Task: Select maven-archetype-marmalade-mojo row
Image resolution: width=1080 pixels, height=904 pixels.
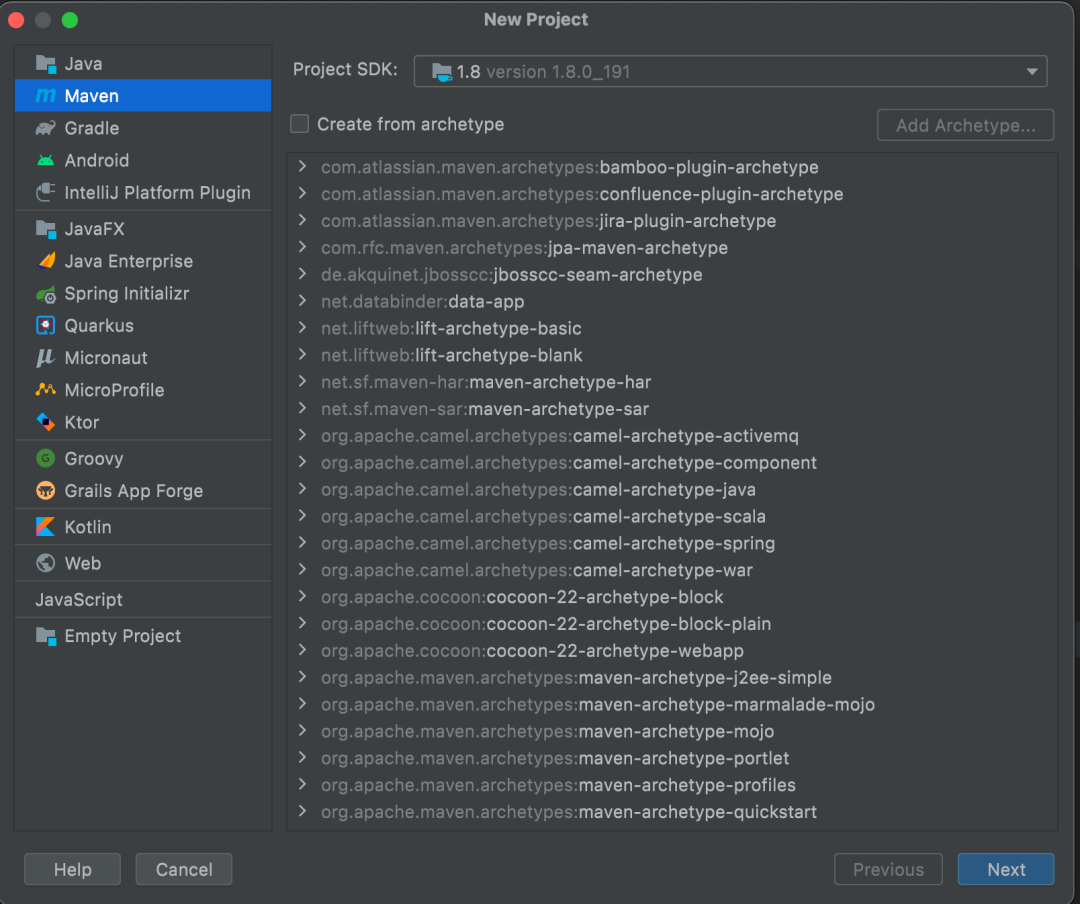Action: (x=672, y=704)
